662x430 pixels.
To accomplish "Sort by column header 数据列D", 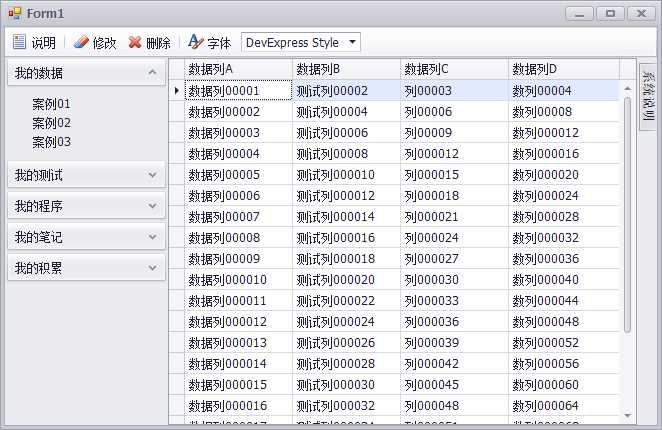I will coord(564,69).
